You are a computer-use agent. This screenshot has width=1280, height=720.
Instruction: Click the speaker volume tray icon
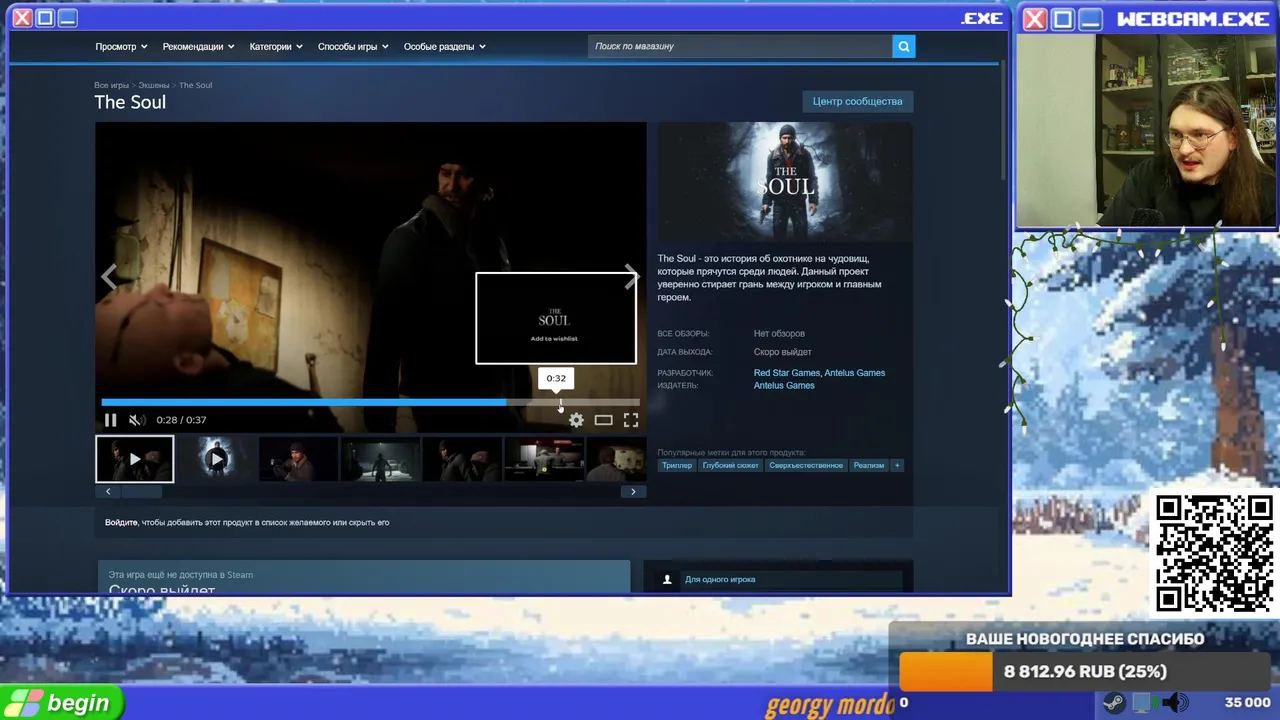point(1175,703)
